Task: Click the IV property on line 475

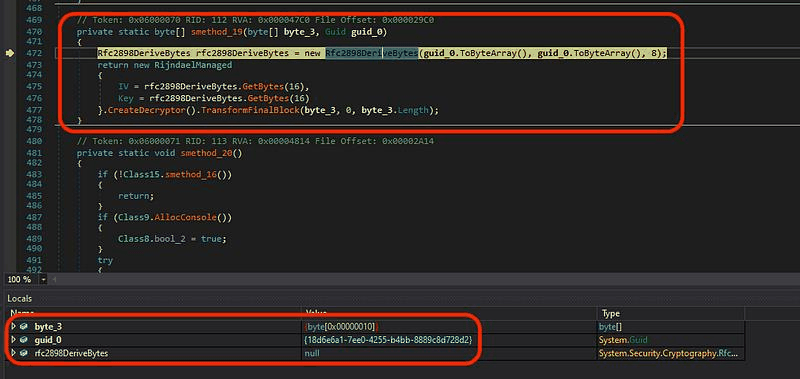Action: [123, 86]
